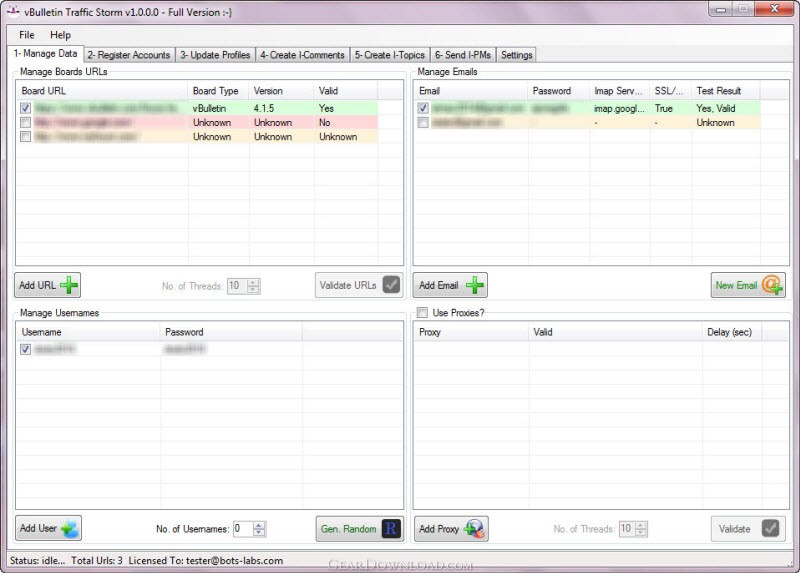Click the Email column header
Image resolution: width=800 pixels, height=573 pixels.
[x=470, y=91]
